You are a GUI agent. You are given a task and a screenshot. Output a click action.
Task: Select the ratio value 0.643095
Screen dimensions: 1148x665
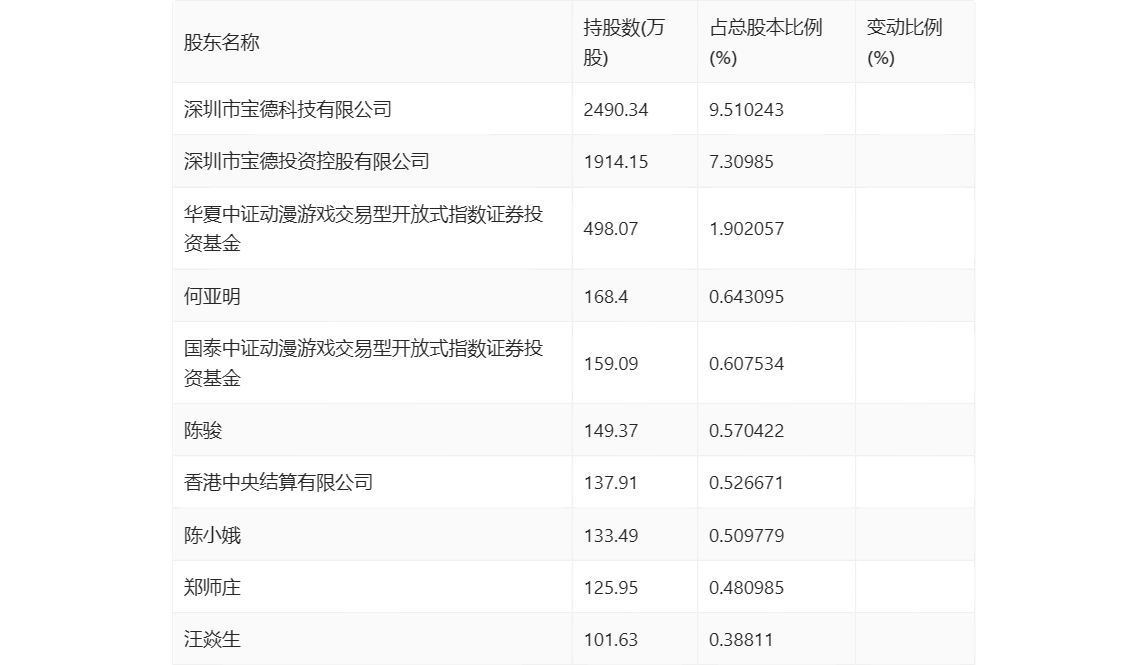click(746, 297)
